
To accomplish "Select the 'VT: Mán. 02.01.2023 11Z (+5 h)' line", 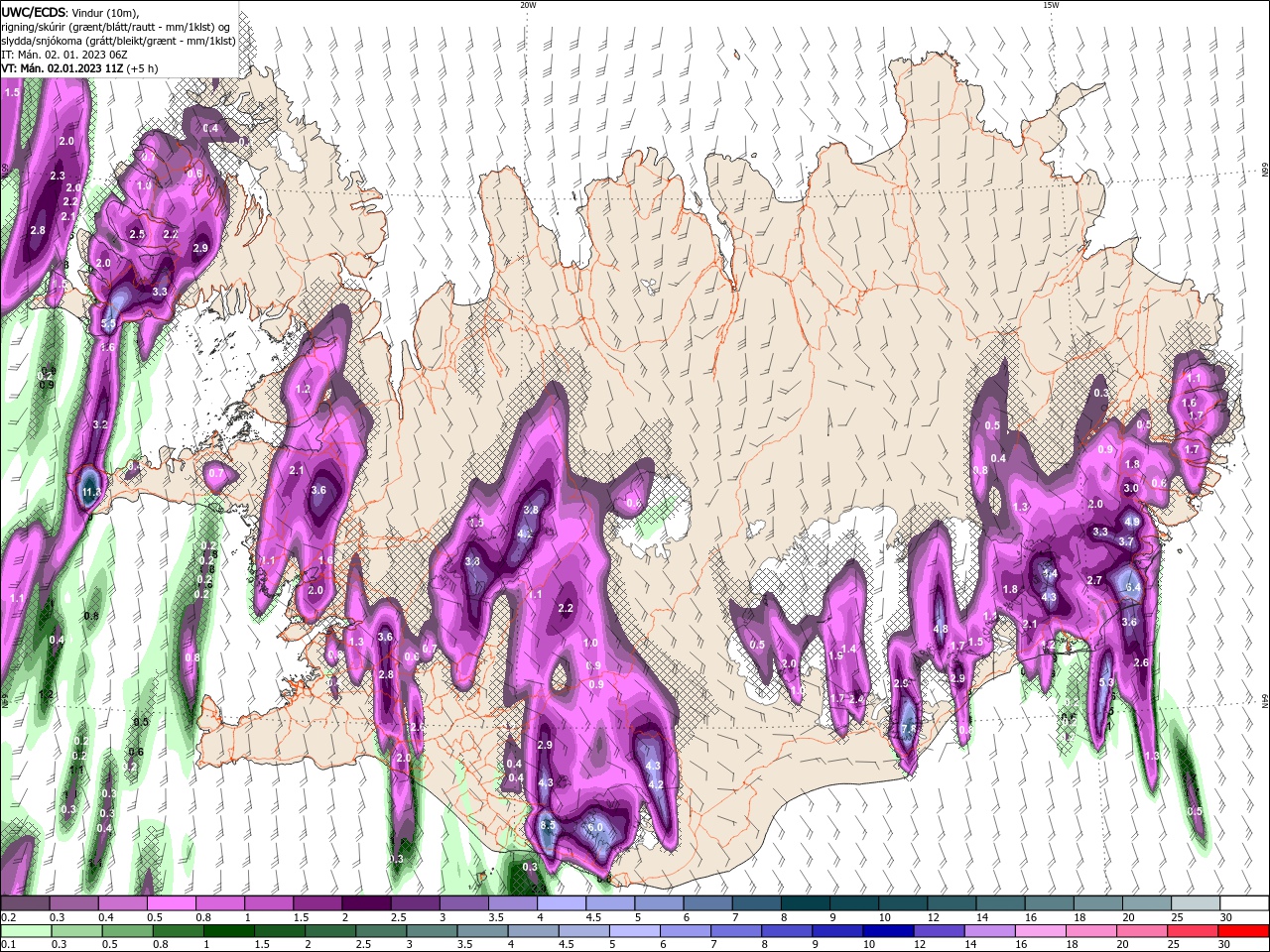I will tap(79, 68).
